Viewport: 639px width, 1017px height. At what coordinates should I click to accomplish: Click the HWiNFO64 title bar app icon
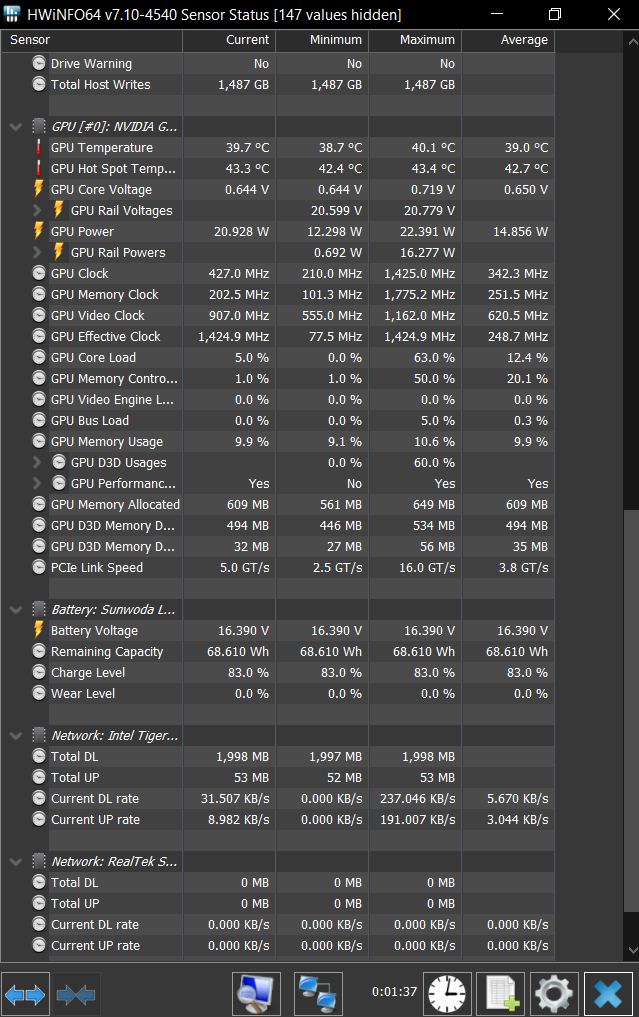(12, 14)
